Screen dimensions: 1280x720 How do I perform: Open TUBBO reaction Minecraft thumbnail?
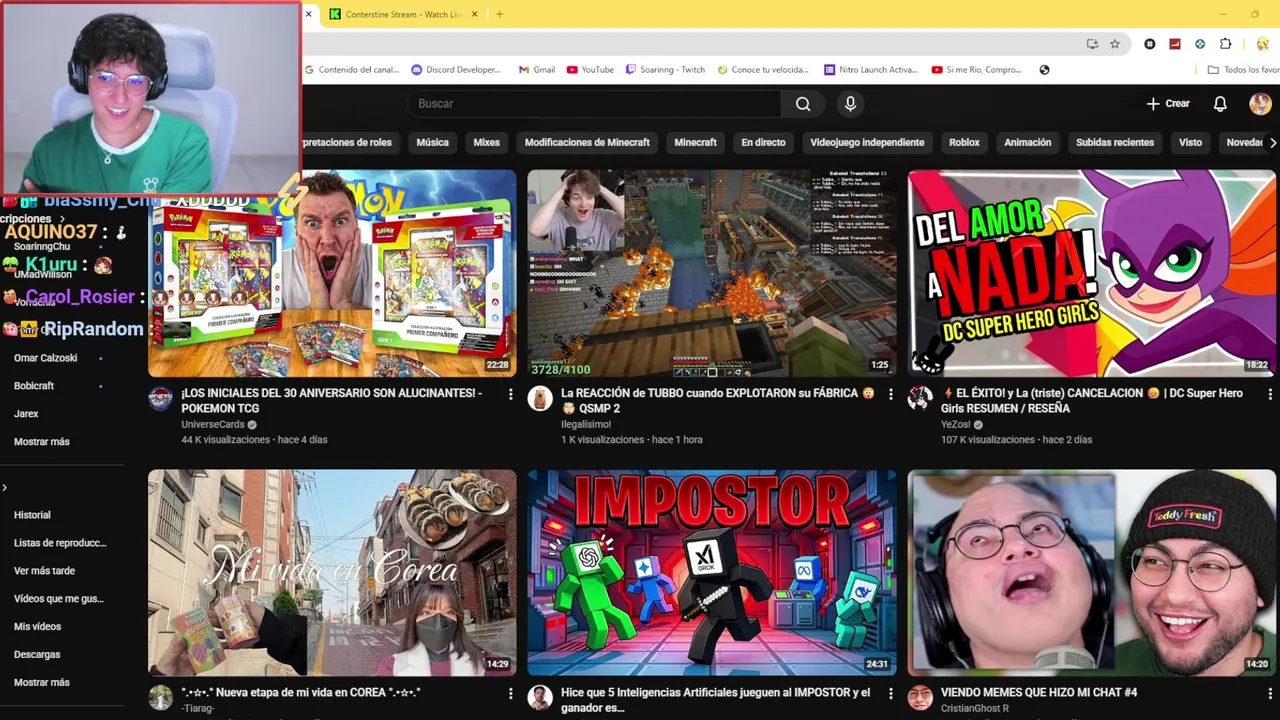click(712, 273)
